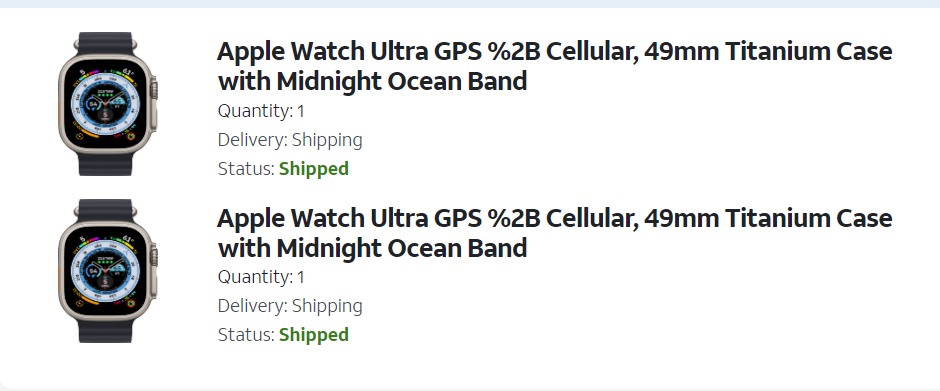Click the upper Midnight band of second watch

tap(106, 209)
